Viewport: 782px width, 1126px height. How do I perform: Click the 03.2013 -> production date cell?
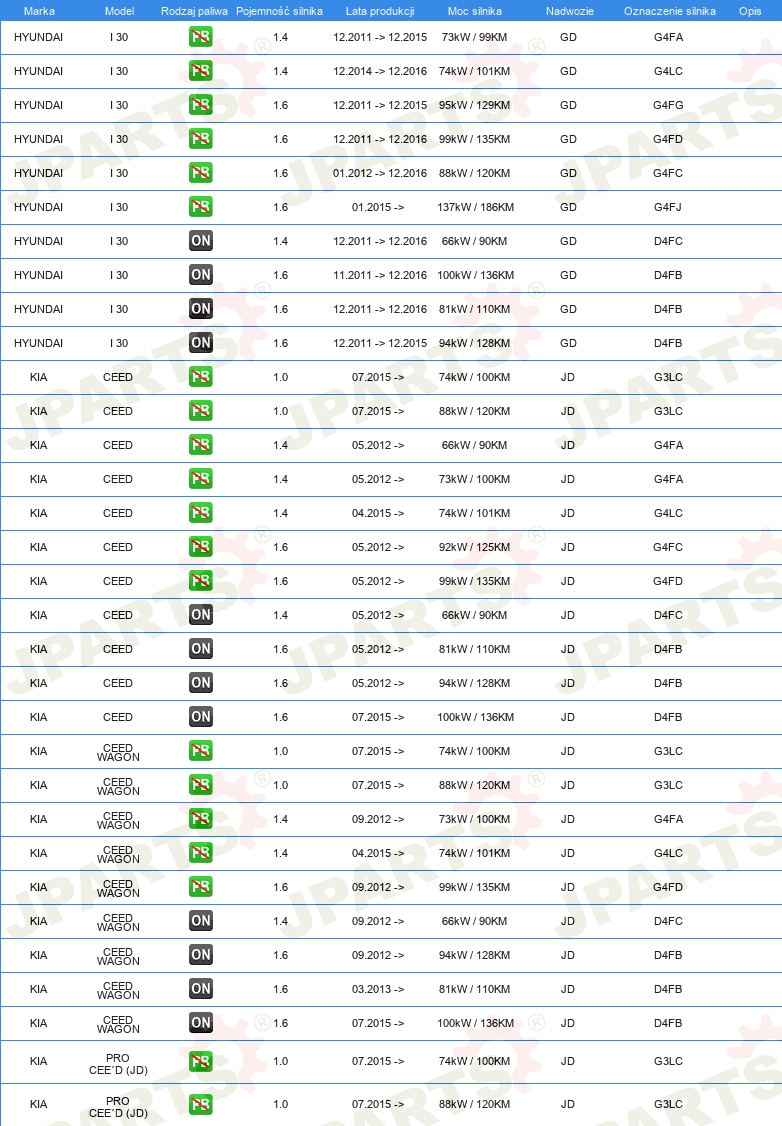click(x=378, y=989)
